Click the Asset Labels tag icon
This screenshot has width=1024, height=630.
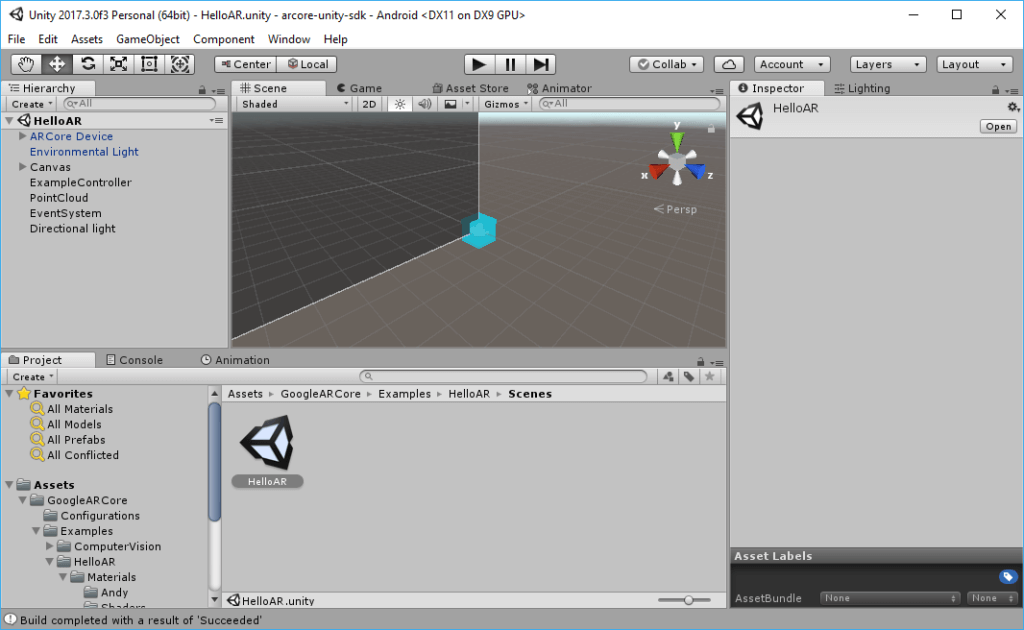(x=1008, y=576)
